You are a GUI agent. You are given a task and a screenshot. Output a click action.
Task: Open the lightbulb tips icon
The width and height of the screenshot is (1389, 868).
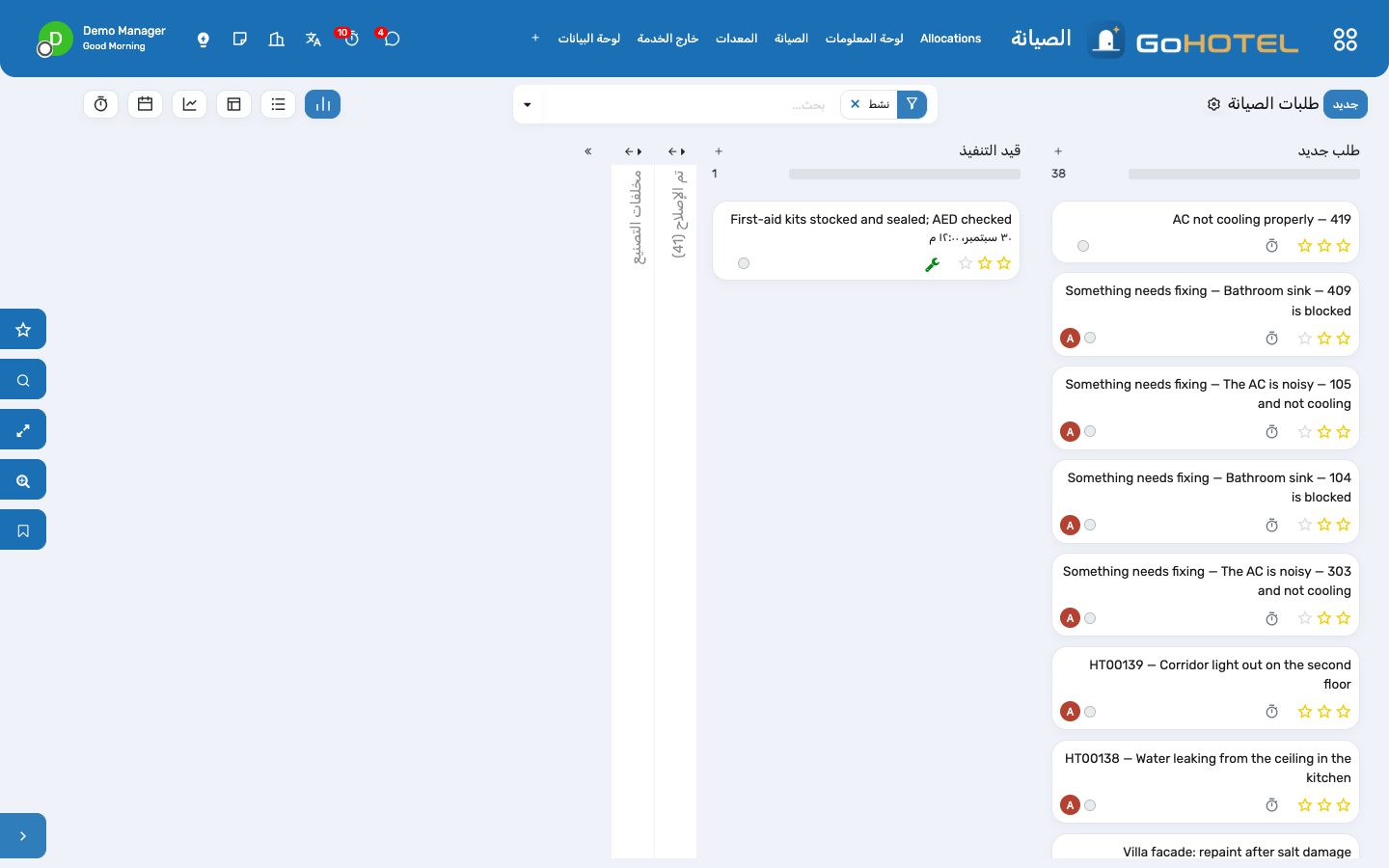click(204, 40)
